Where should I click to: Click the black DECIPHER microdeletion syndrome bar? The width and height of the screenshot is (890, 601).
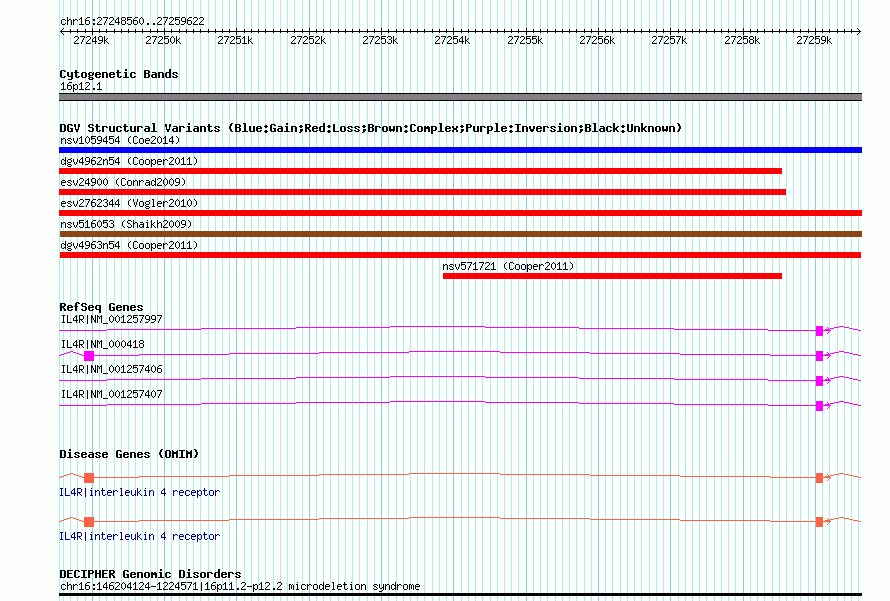tap(460, 594)
